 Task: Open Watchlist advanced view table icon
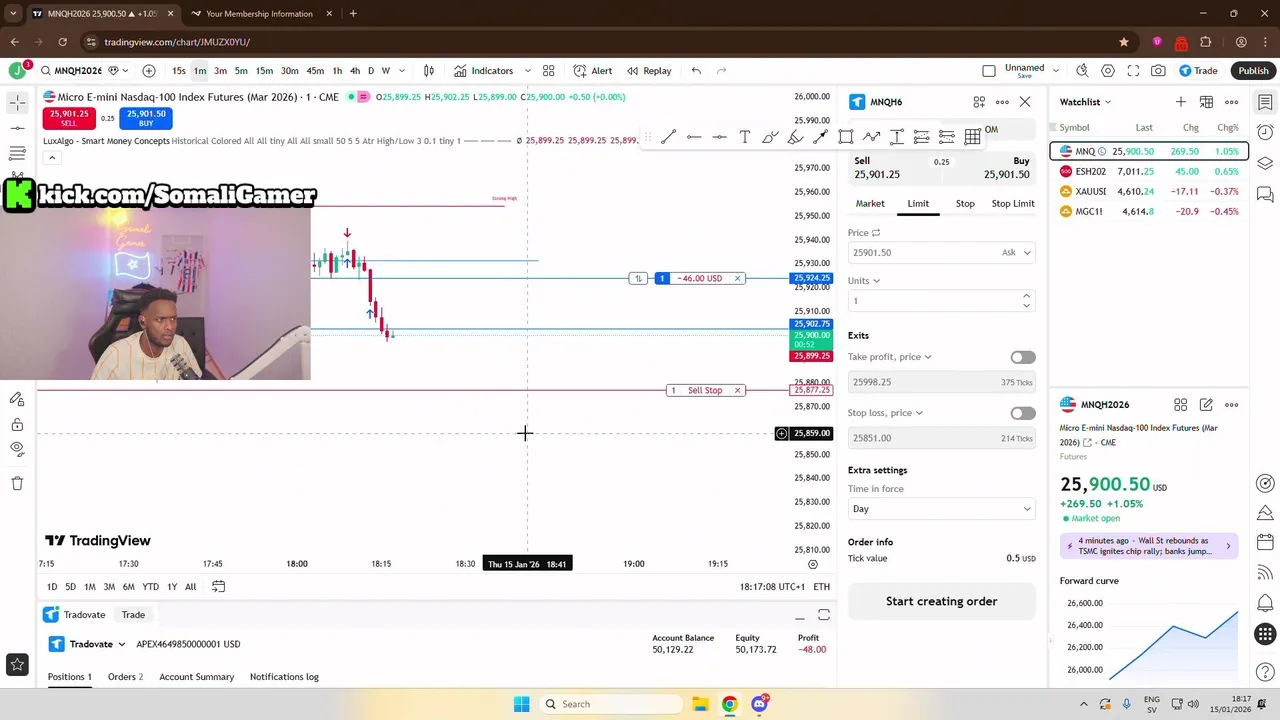tap(1206, 102)
